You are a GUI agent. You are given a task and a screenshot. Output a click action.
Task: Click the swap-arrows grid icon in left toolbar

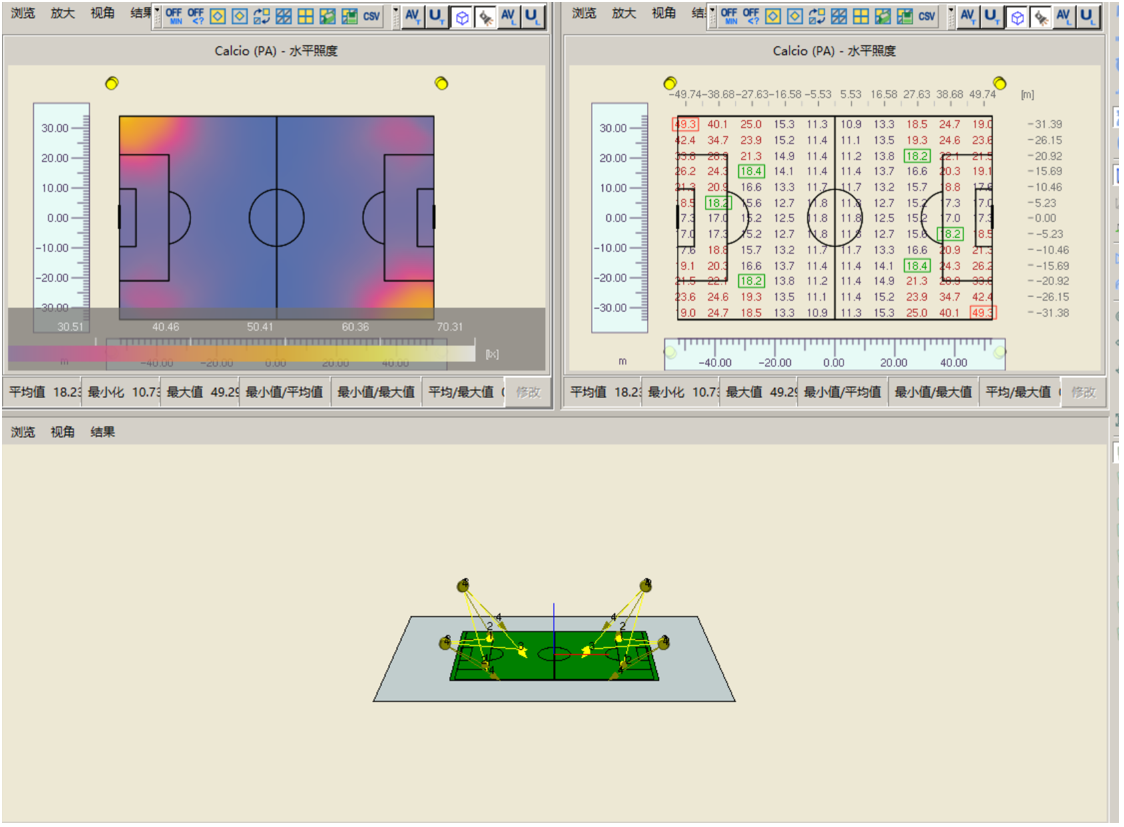click(x=262, y=16)
